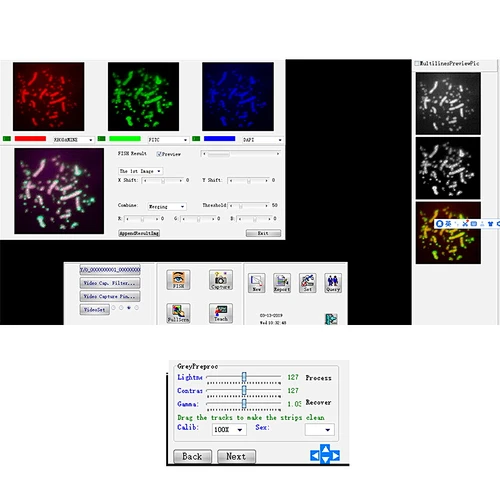Open the DAPI channel dropdown
The image size is (500, 500).
262,140
